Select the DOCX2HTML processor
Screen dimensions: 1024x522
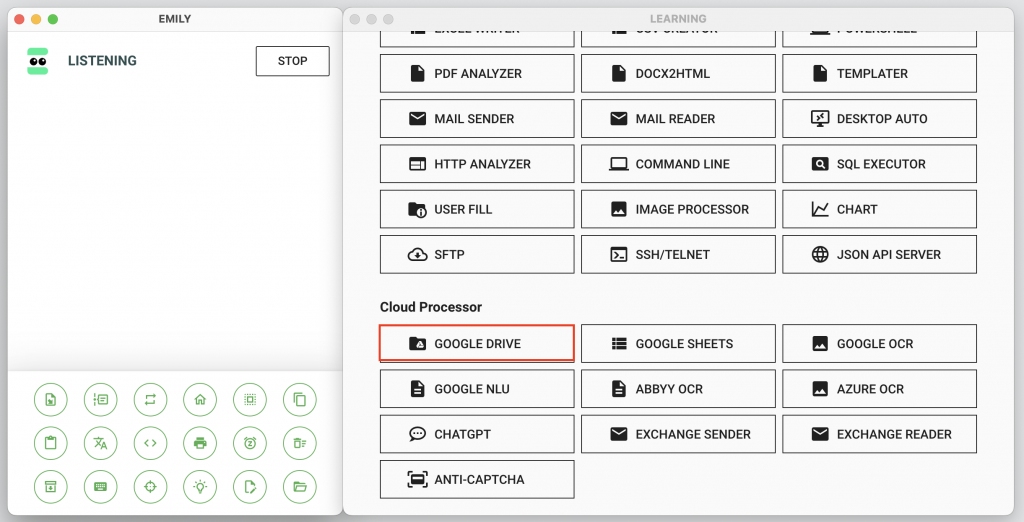point(678,73)
